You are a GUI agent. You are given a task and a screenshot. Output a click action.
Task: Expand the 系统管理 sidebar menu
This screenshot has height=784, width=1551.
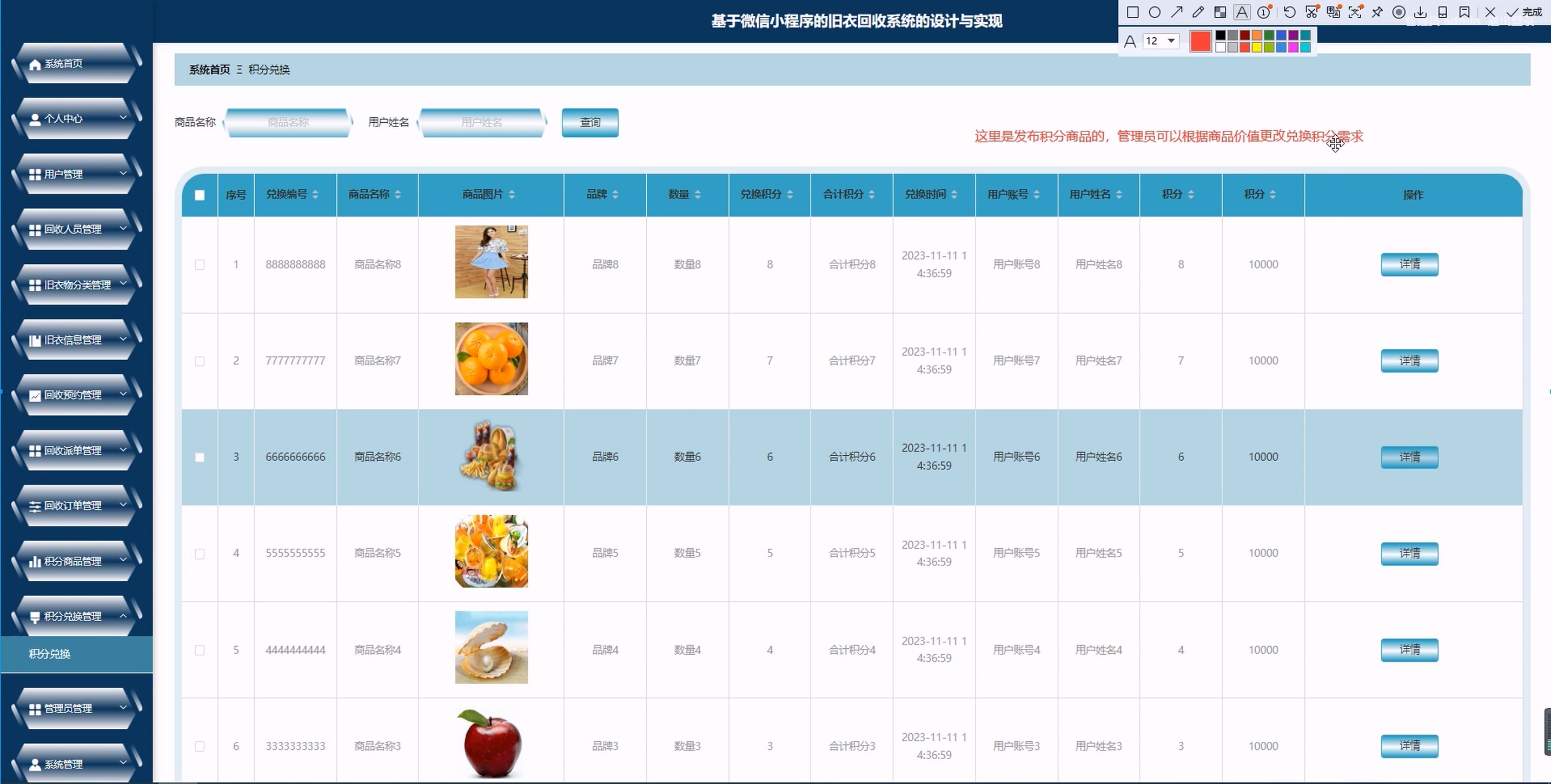76,764
